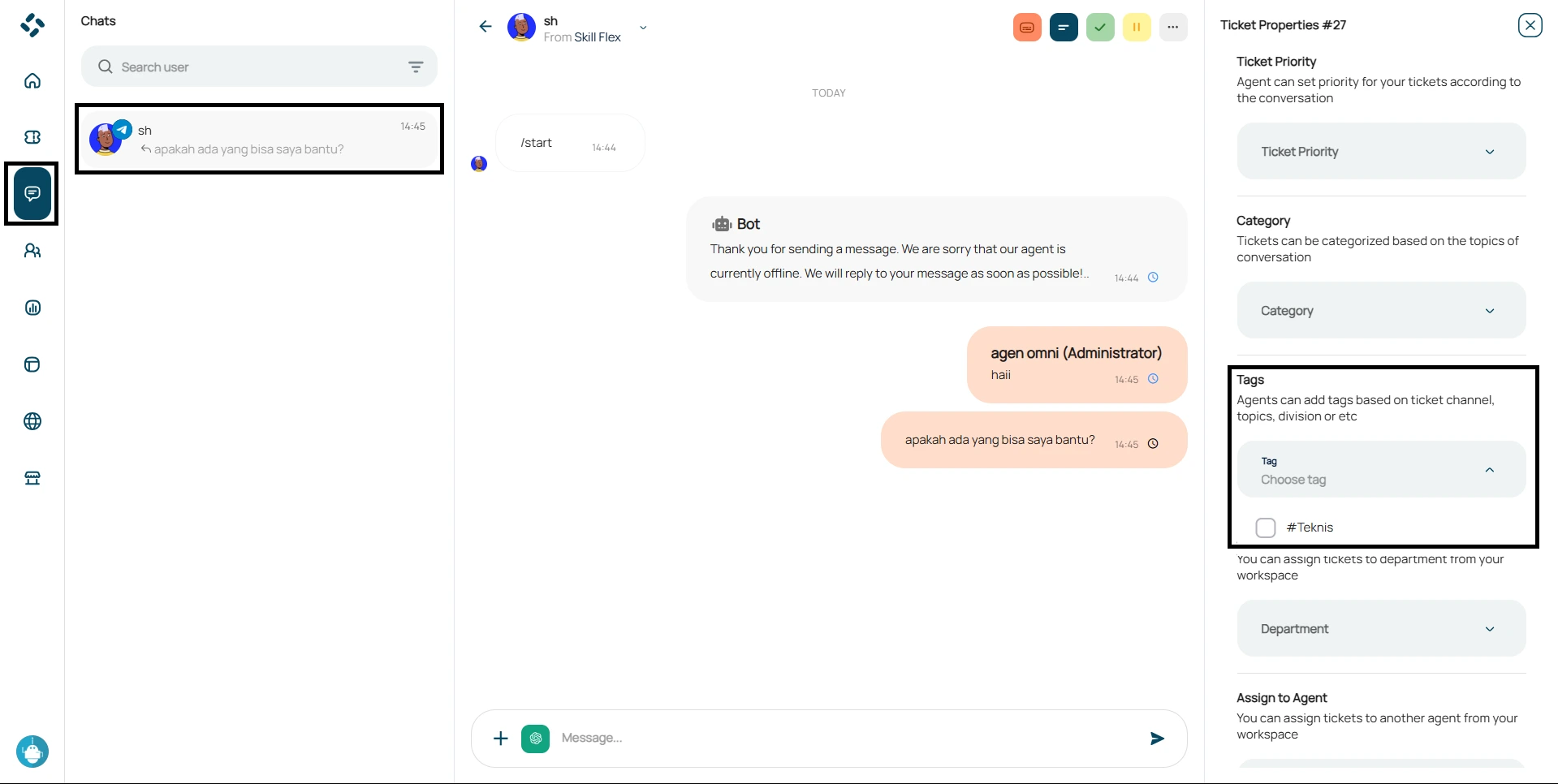Image resolution: width=1558 pixels, height=784 pixels.
Task: Click the app logo at top of sidebar
Action: coord(32,25)
